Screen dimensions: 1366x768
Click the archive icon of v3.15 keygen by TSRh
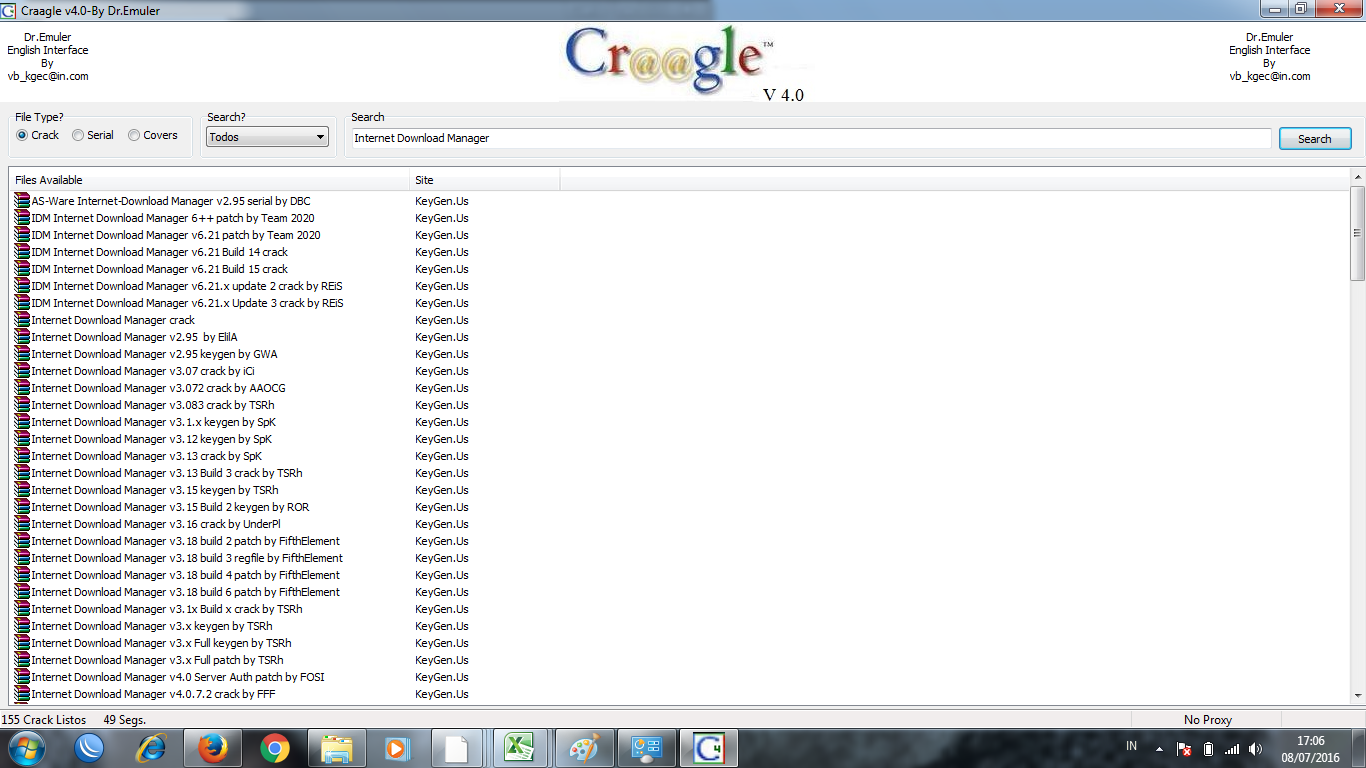click(x=22, y=490)
